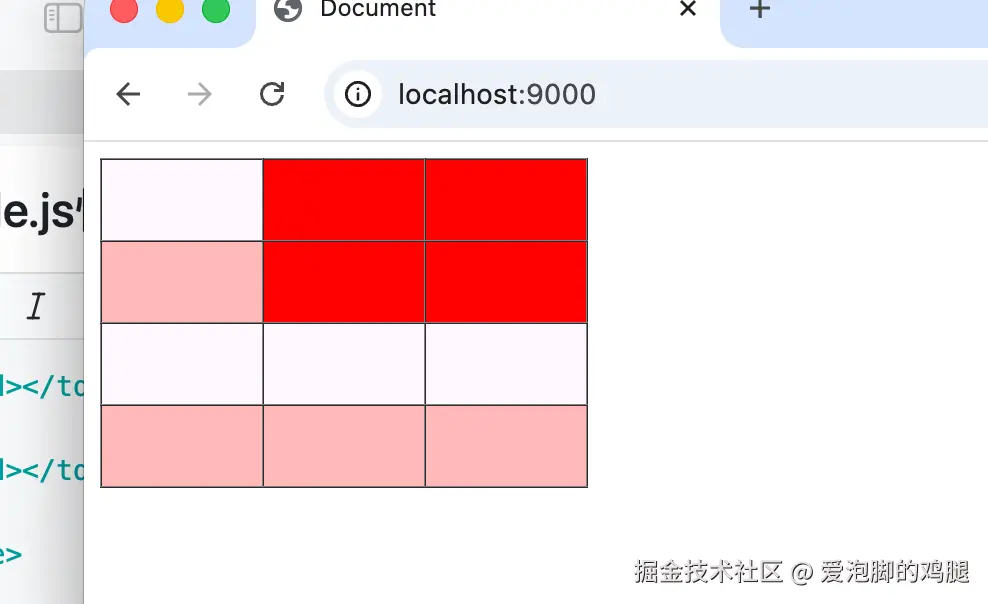The width and height of the screenshot is (988, 604).
Task: Click the pink first cell of bottom row
Action: click(x=182, y=446)
